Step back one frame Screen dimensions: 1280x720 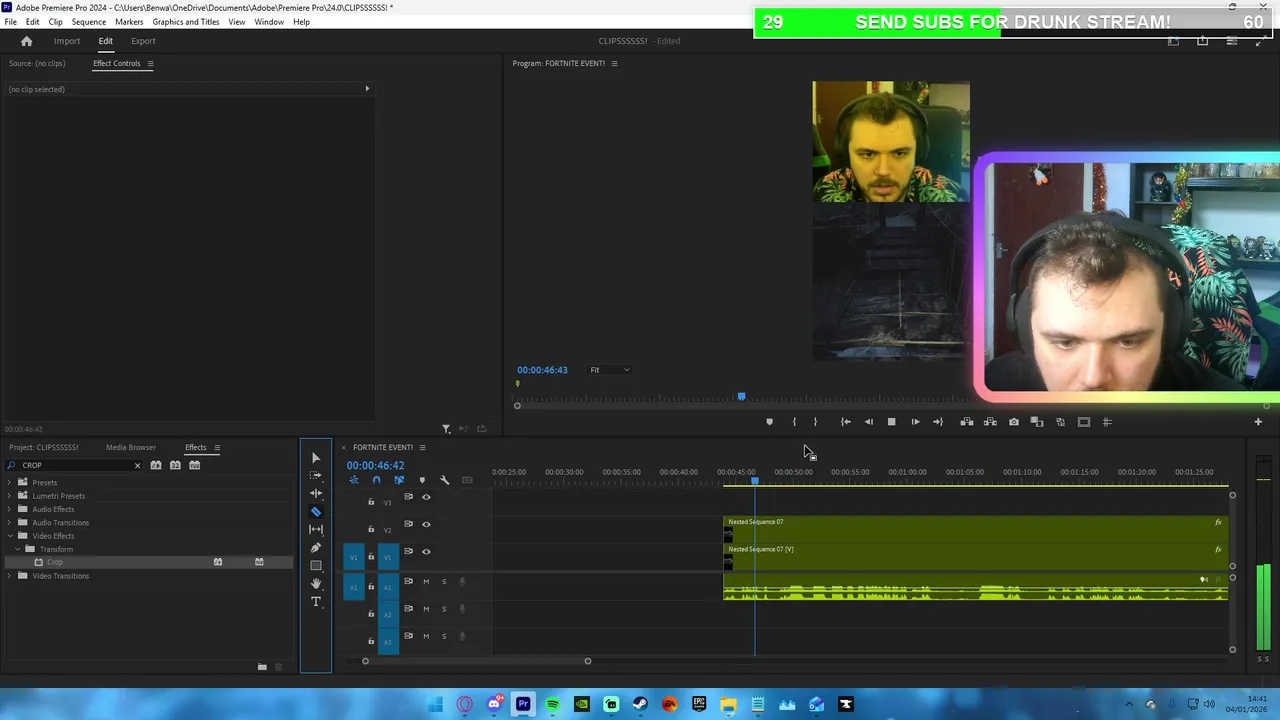click(x=868, y=422)
